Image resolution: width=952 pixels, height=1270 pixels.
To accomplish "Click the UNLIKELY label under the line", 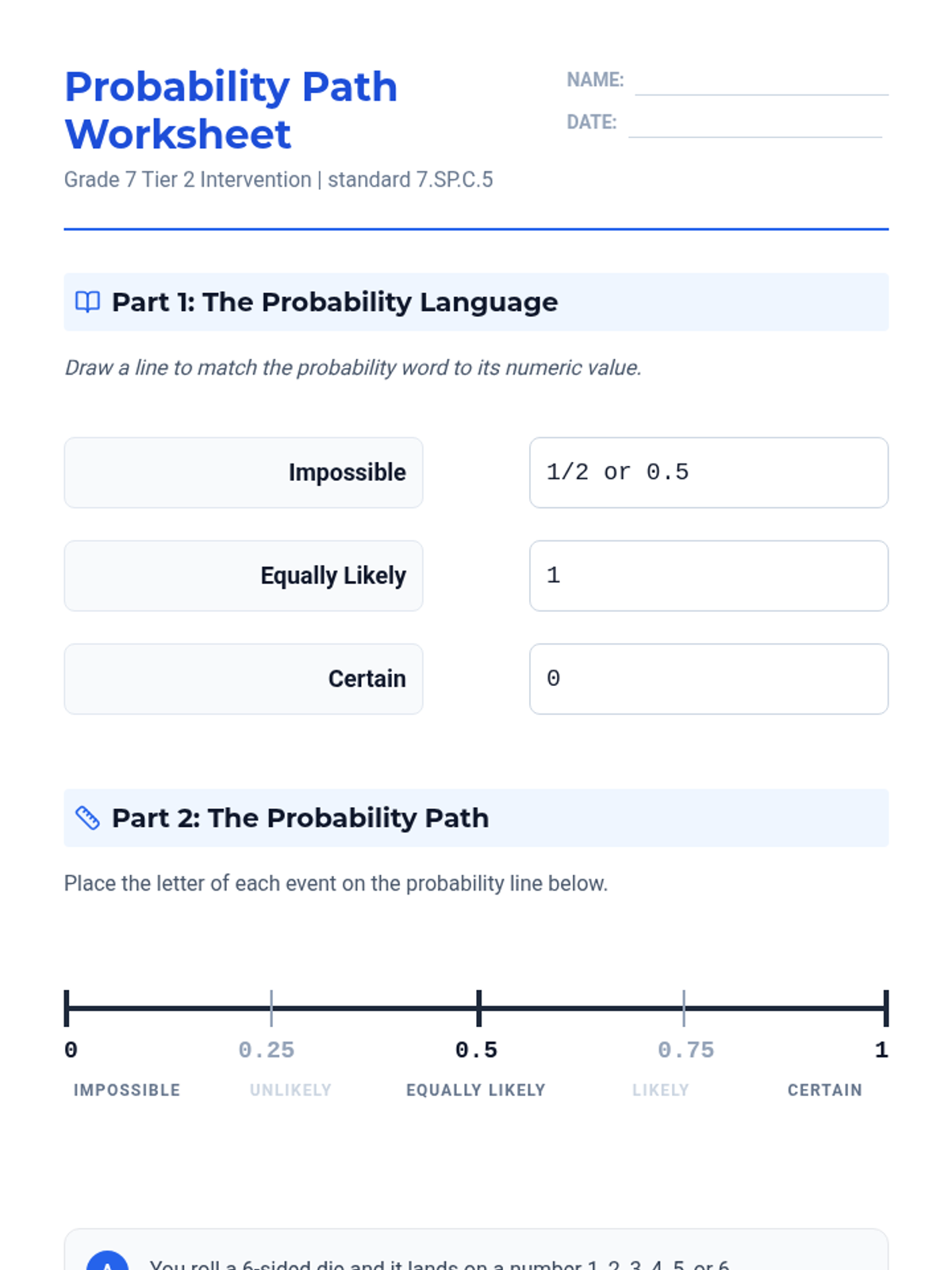I will tap(290, 1090).
